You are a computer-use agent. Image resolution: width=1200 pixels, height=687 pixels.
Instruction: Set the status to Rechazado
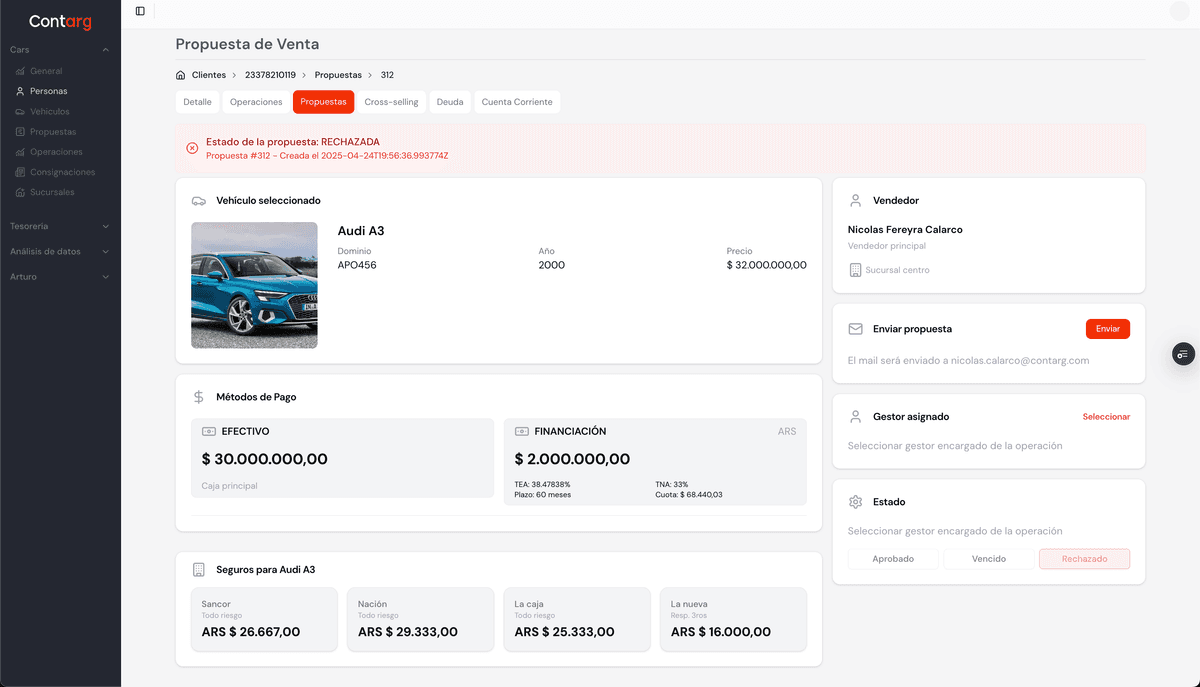pyautogui.click(x=1085, y=559)
